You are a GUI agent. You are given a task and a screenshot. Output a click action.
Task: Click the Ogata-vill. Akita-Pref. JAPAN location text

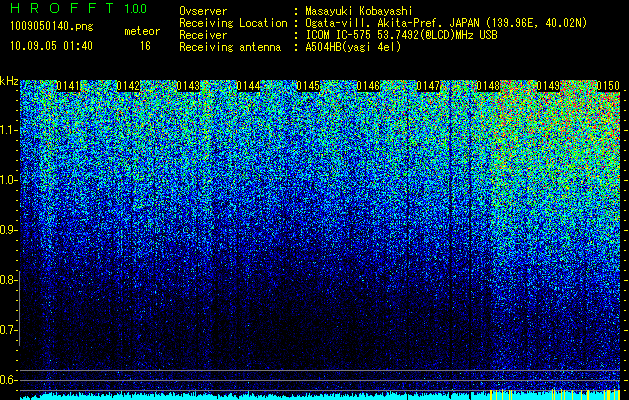446,23
